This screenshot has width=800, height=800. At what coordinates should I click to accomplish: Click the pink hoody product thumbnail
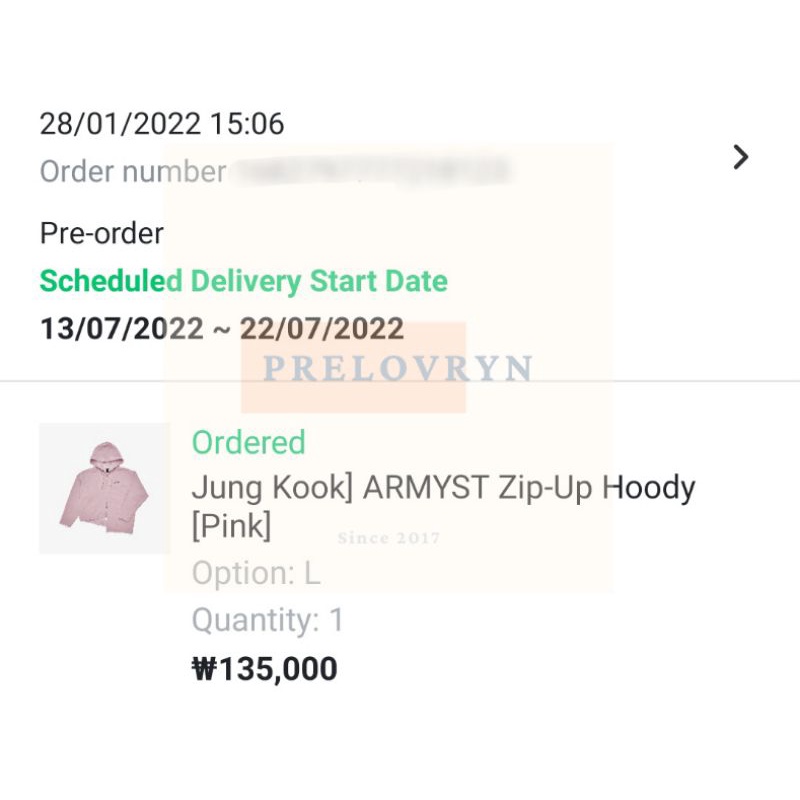(x=104, y=490)
